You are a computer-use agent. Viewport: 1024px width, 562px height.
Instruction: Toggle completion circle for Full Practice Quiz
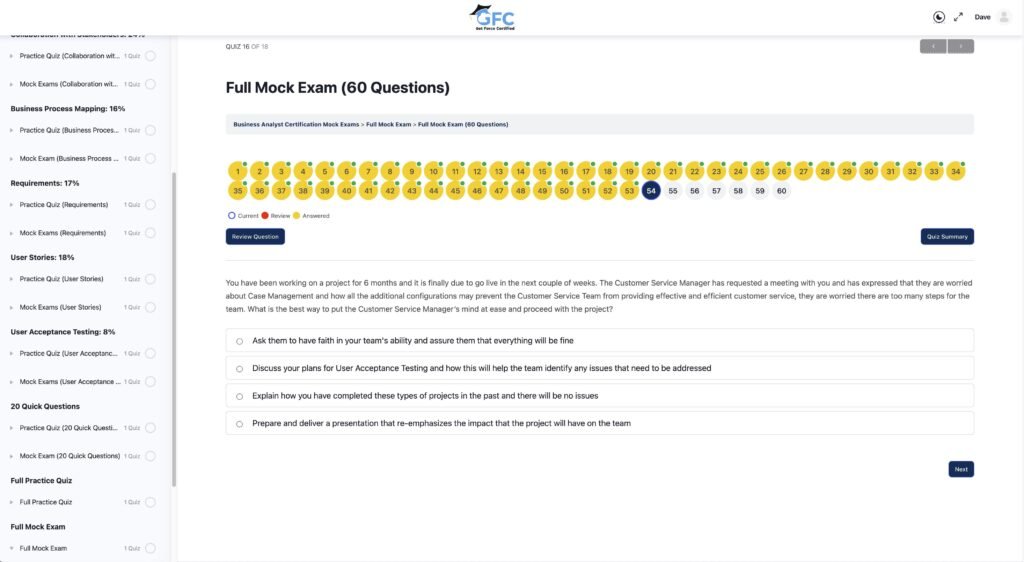tap(150, 502)
